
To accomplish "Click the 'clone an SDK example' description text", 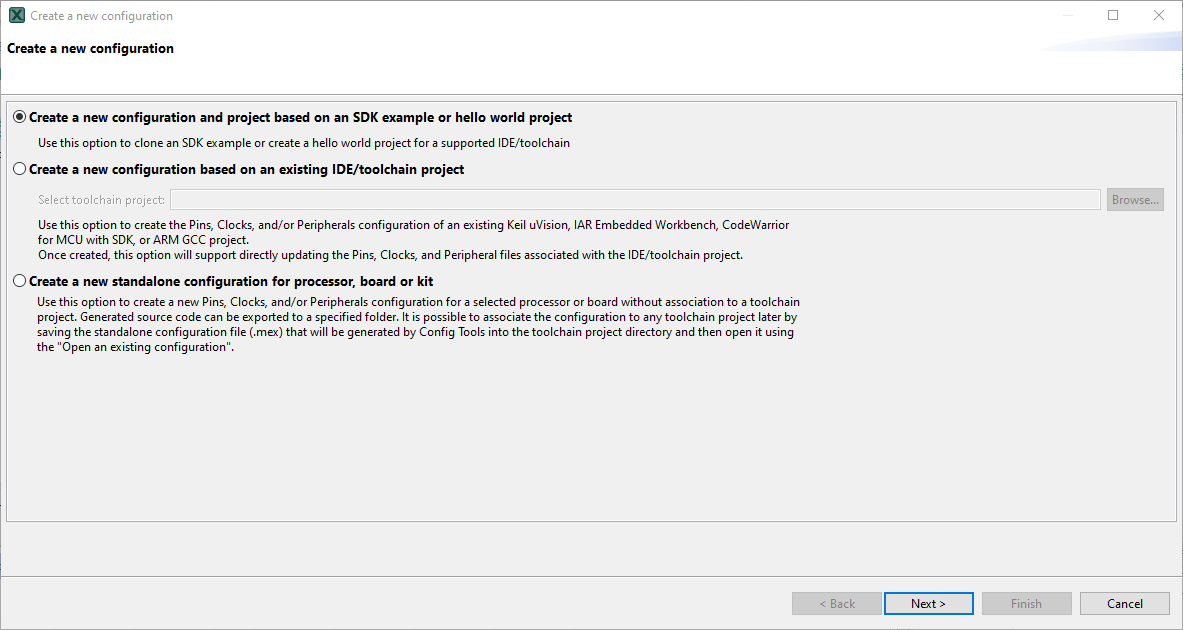I will coord(304,143).
